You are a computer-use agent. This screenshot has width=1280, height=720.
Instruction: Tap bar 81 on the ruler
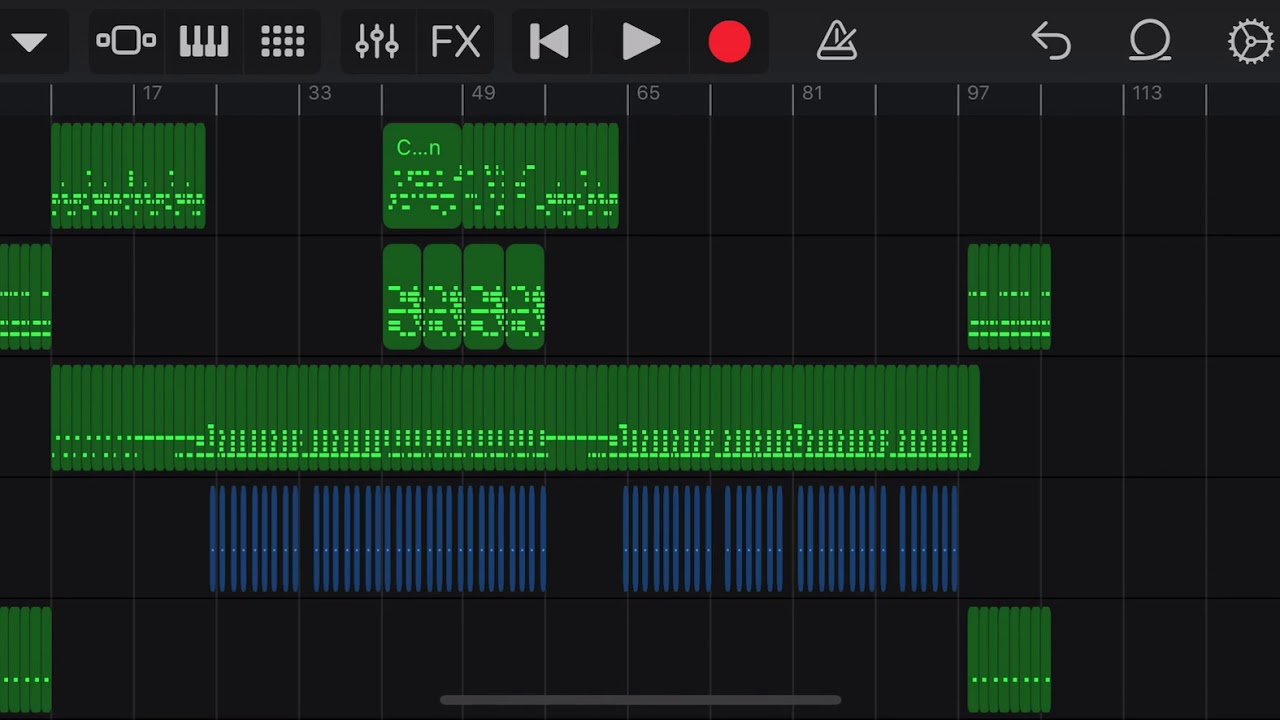pyautogui.click(x=812, y=93)
